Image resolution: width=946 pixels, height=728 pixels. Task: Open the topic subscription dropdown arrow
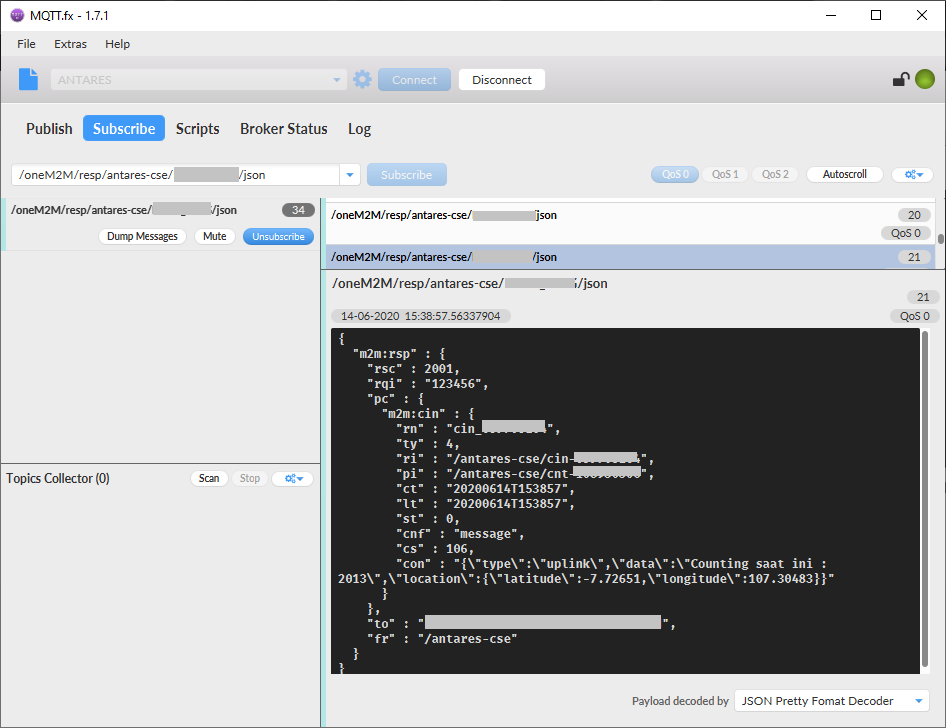[x=349, y=173]
